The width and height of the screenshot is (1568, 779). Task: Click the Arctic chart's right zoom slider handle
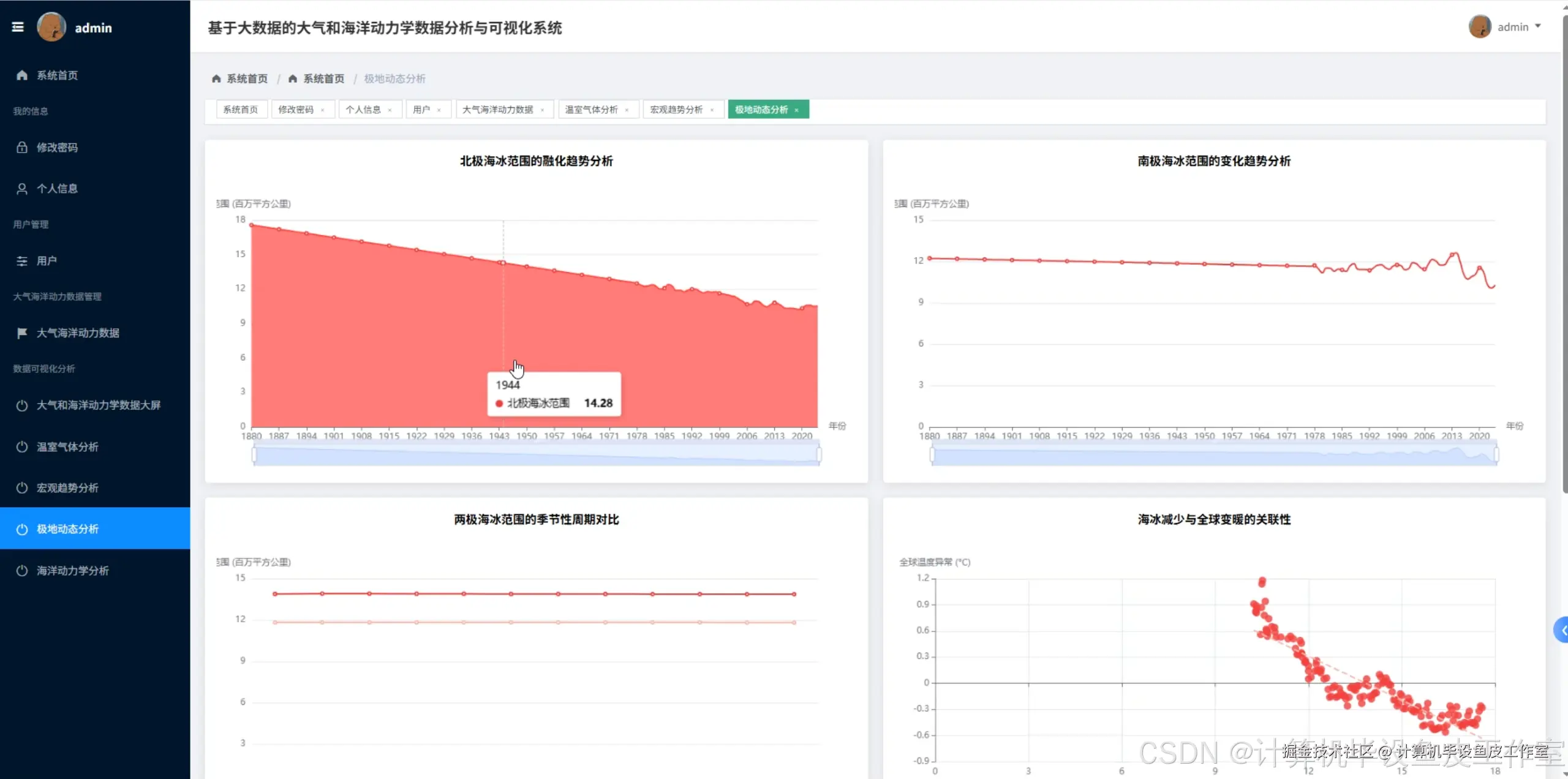819,454
